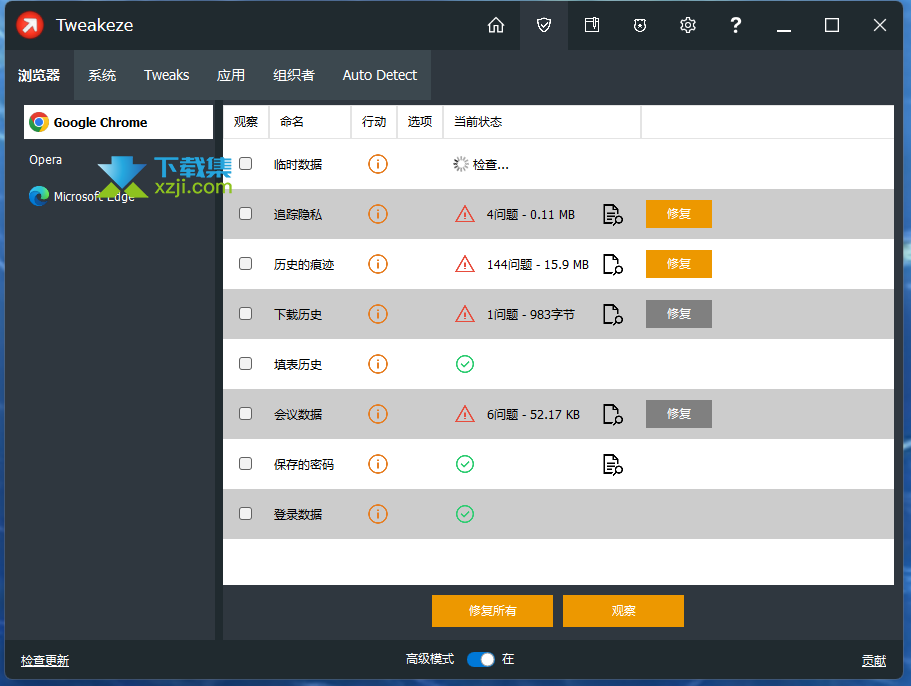This screenshot has width=911, height=686.
Task: Click the 观察 column header
Action: click(x=246, y=121)
